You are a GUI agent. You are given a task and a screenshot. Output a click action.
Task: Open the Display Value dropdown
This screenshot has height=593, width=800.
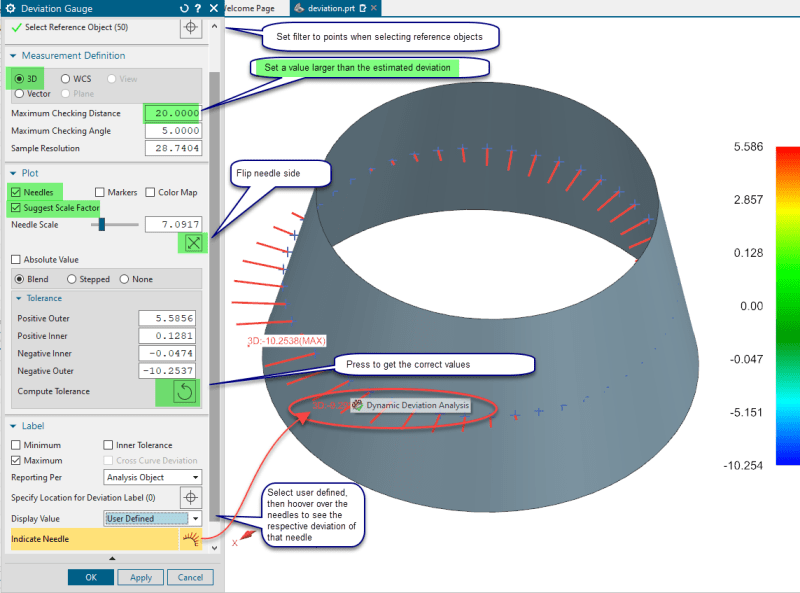point(153,518)
